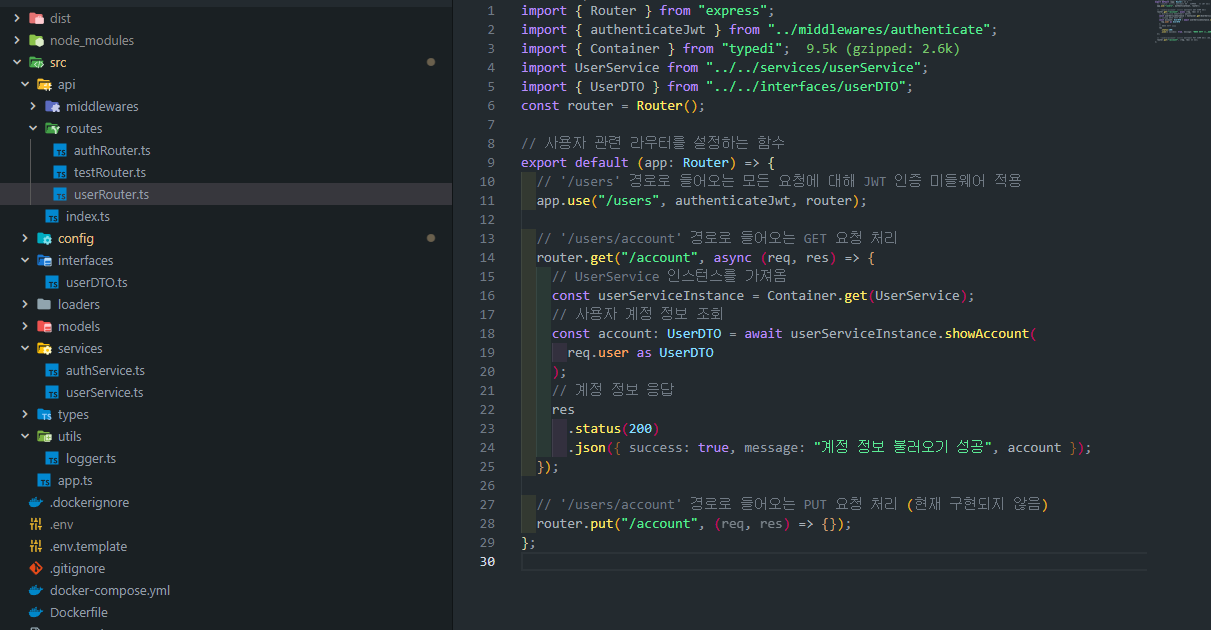Click the TypeScript icon beside authRouter.ts
1211x630 pixels.
[61, 150]
